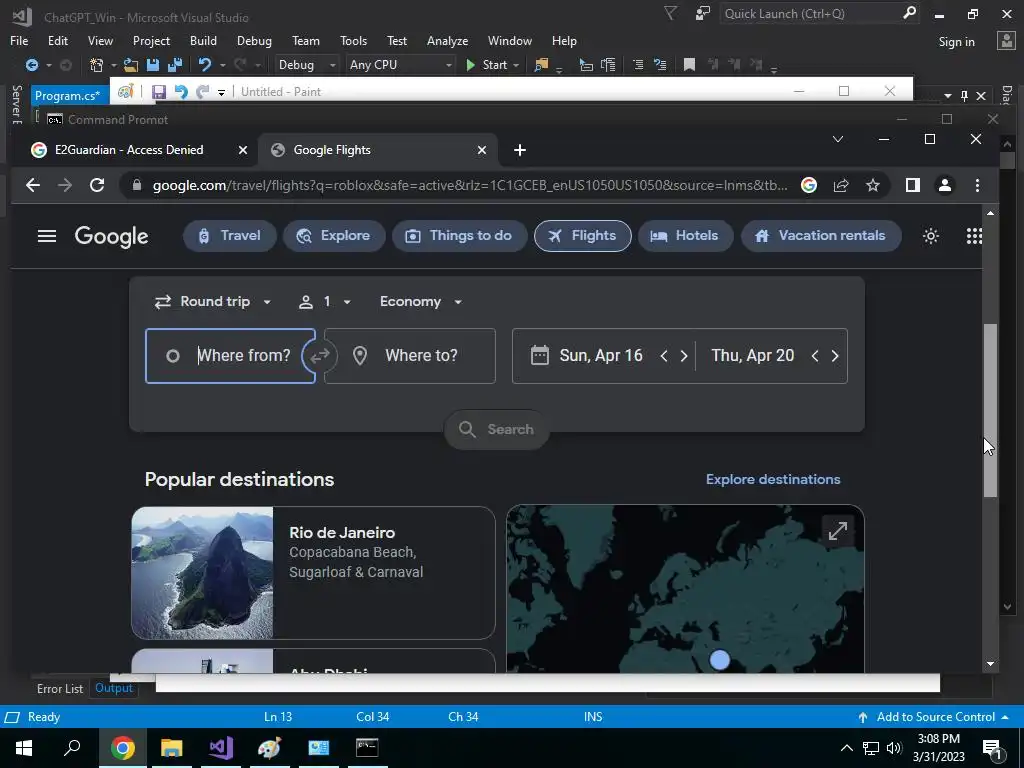The height and width of the screenshot is (768, 1024).
Task: Open Visual Studio Edit menu
Action: (x=57, y=40)
